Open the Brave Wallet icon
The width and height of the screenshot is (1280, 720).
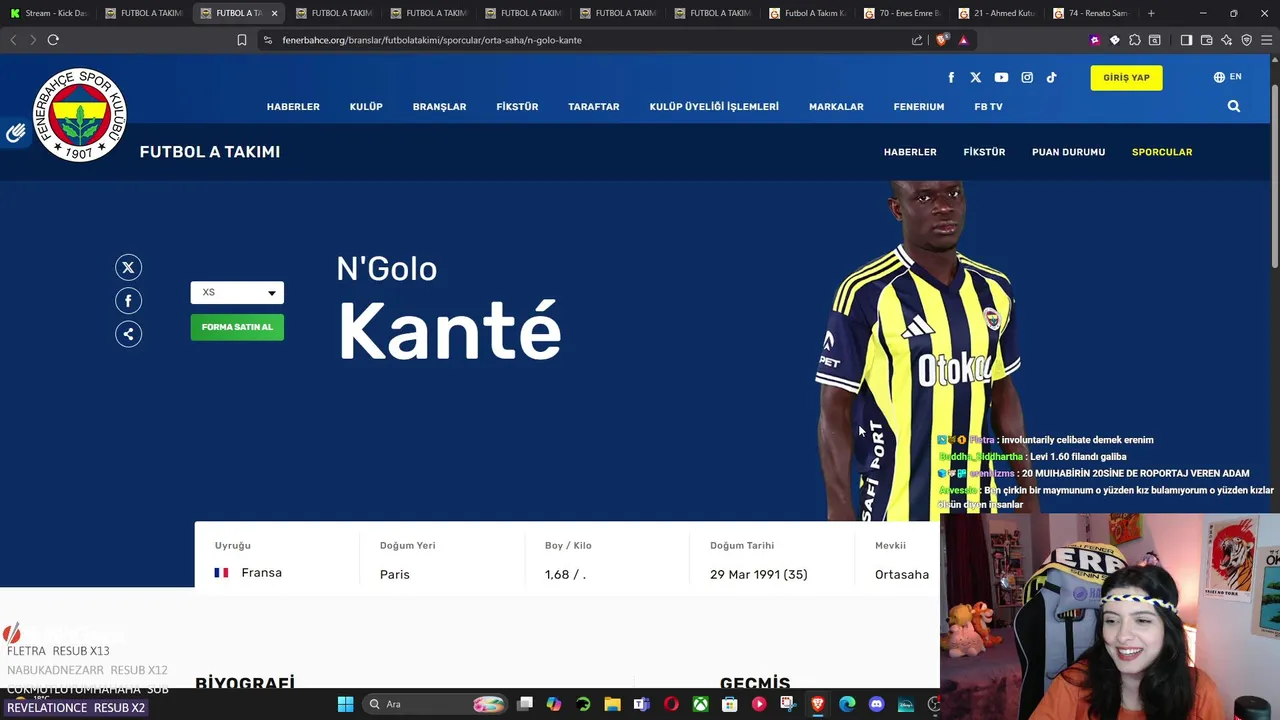click(x=1206, y=40)
